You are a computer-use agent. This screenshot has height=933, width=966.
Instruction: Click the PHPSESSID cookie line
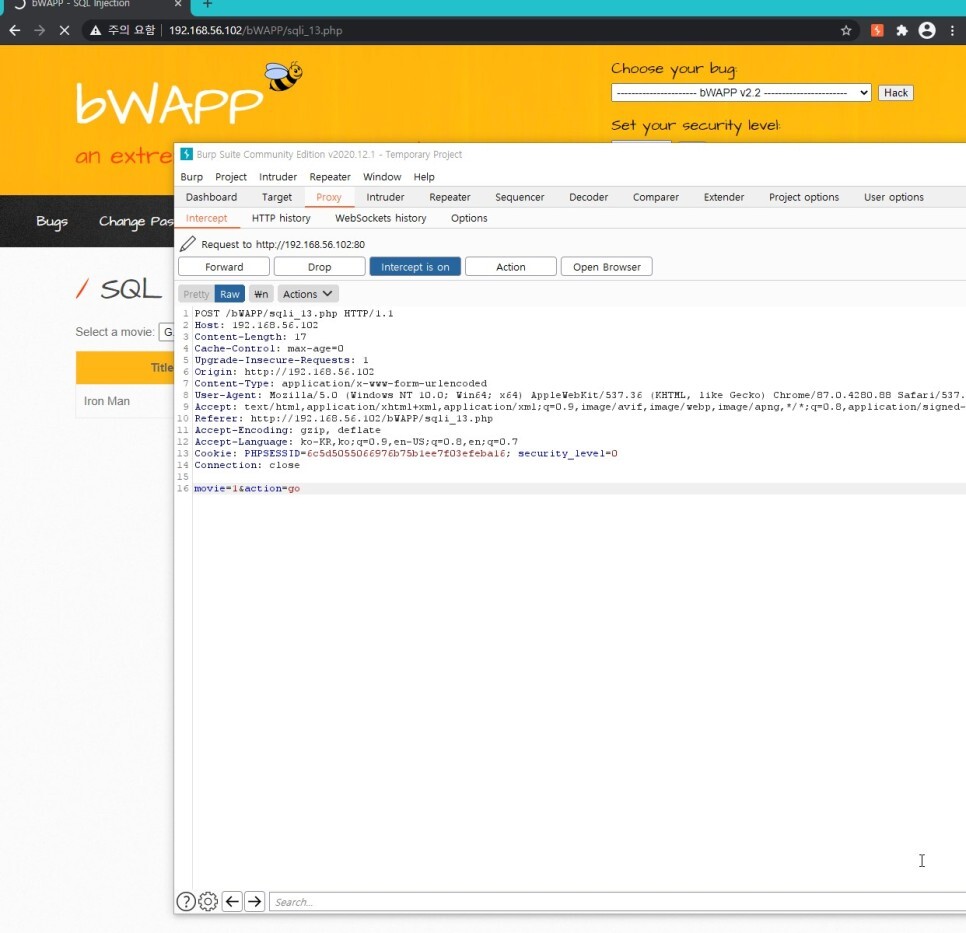point(406,453)
